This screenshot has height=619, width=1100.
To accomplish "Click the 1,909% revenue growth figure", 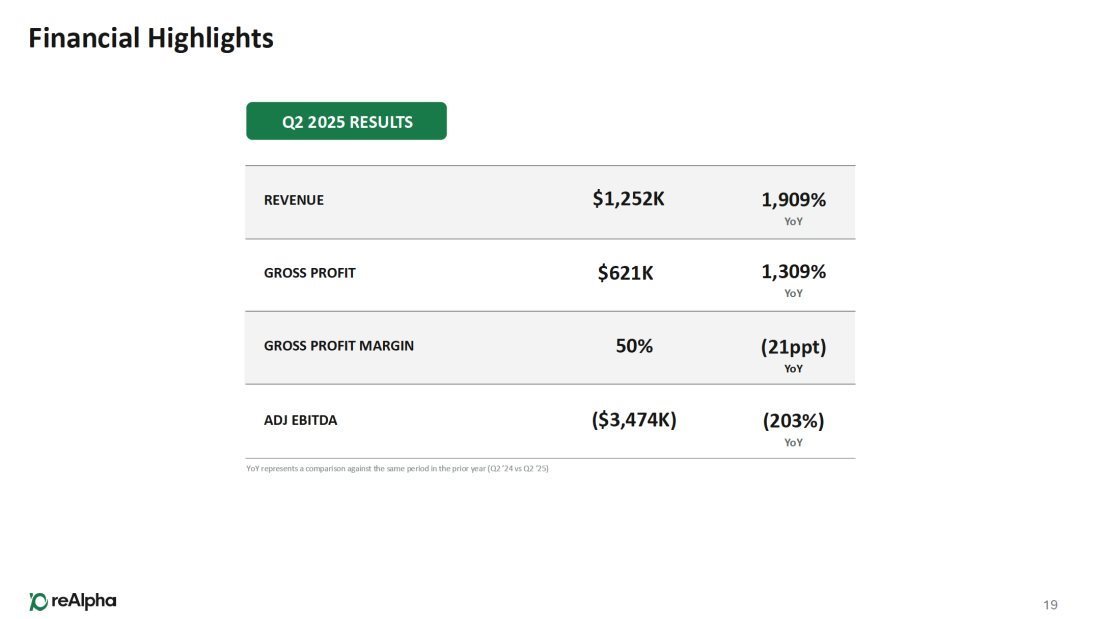I will click(x=793, y=200).
